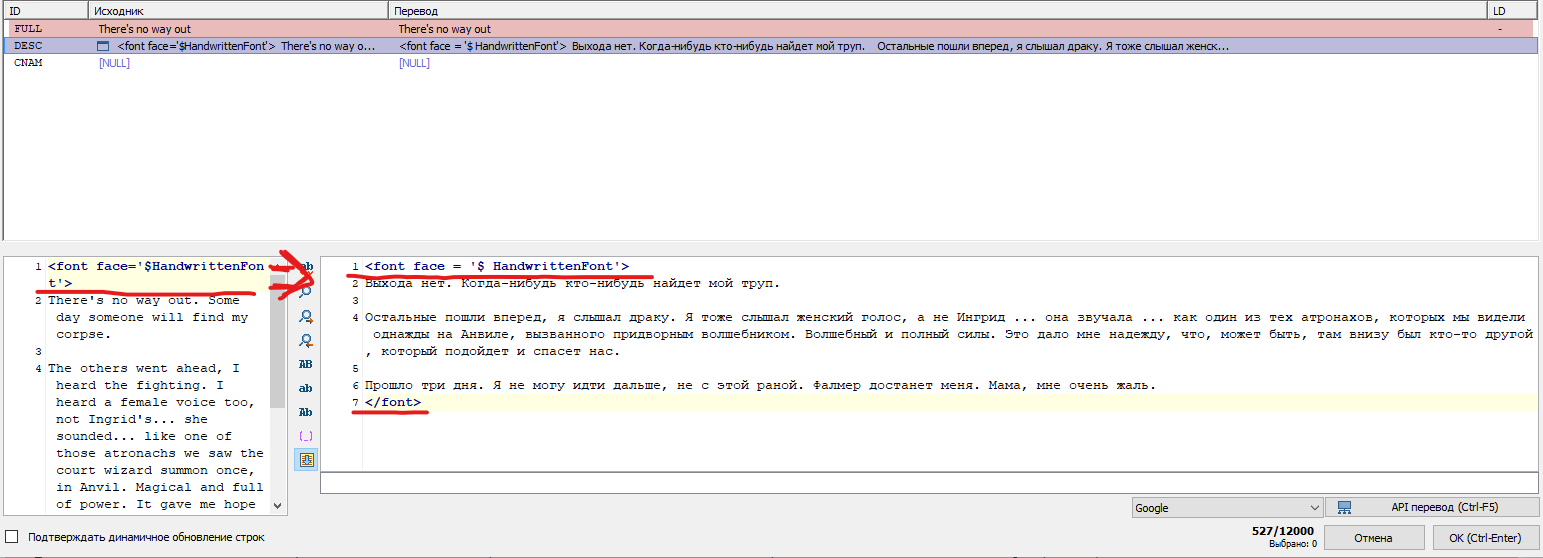Click the 'LD' column header
The height and width of the screenshot is (558, 1543).
click(1512, 10)
